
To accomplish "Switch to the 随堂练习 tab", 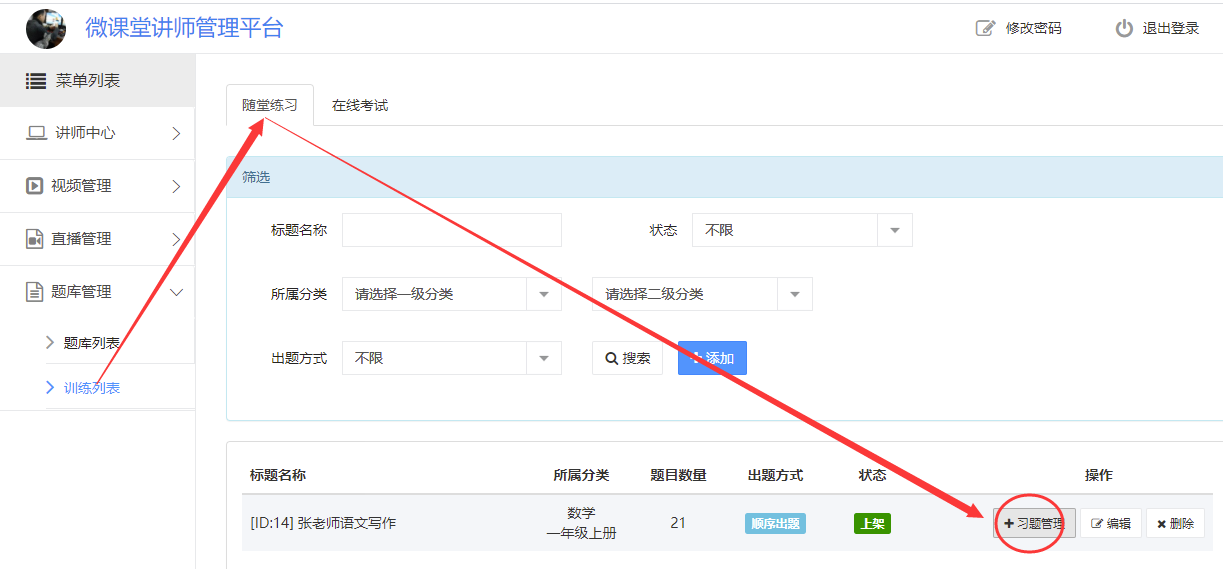I will click(x=270, y=105).
